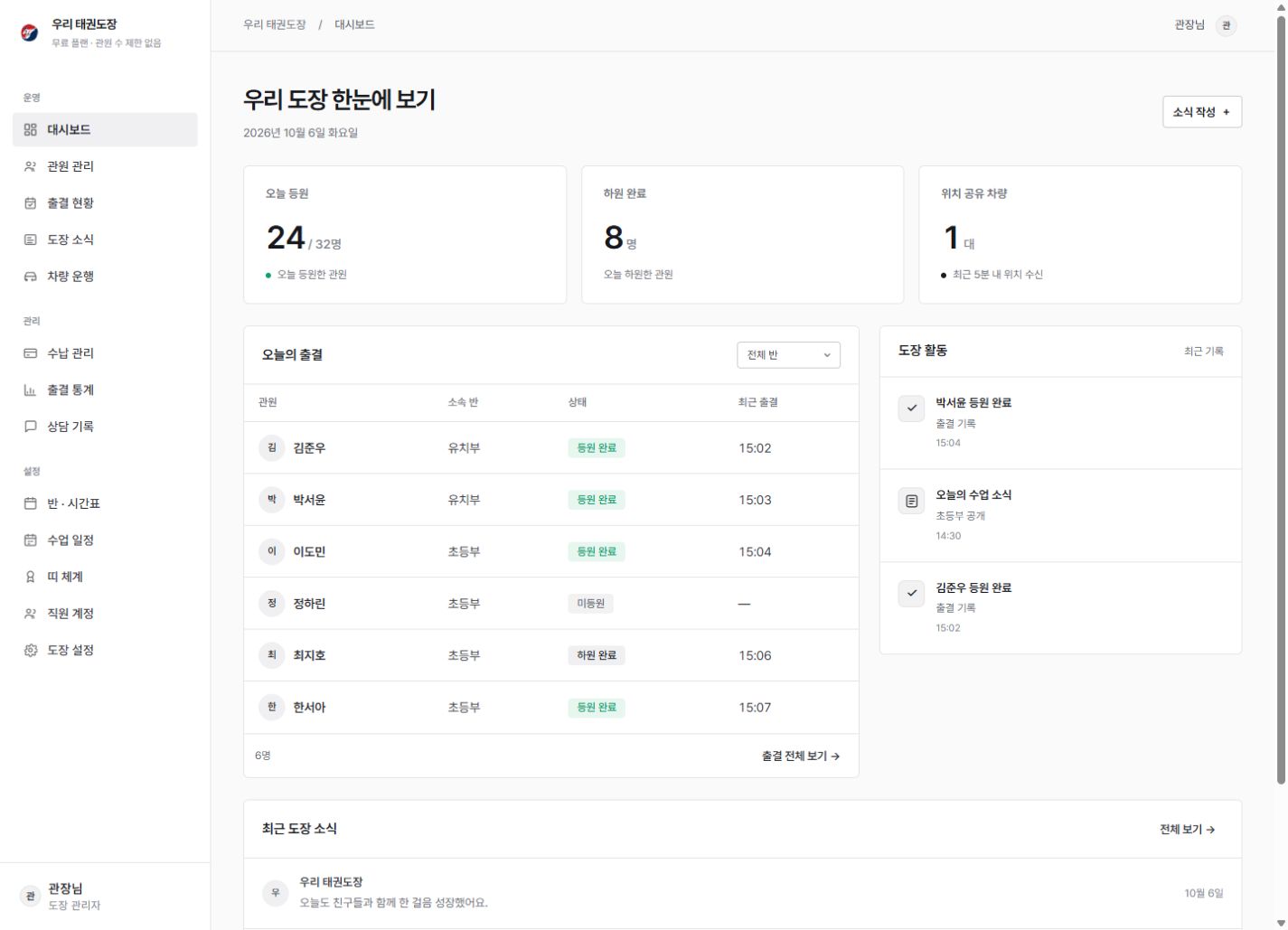Select the 김준우 attendance row name
1288x930 pixels.
[x=309, y=448]
